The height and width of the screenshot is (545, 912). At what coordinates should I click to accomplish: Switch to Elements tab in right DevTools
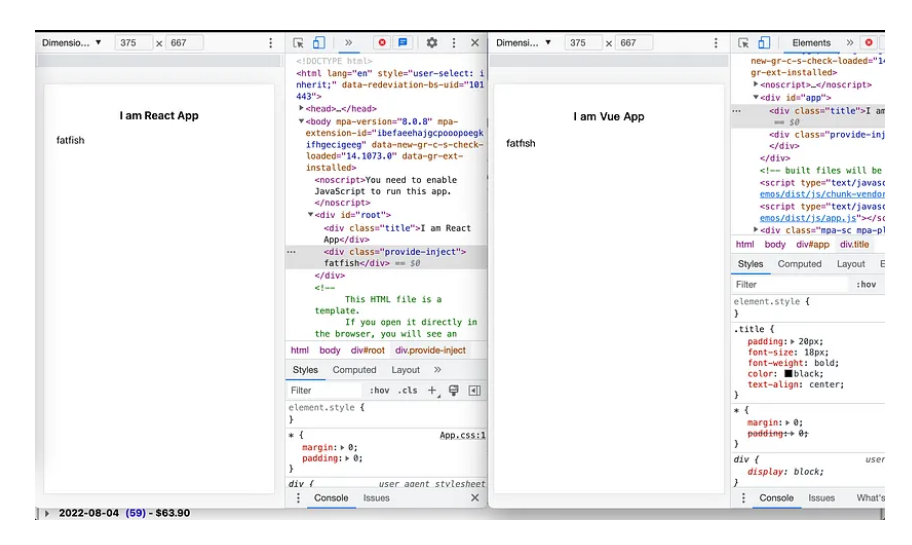811,42
